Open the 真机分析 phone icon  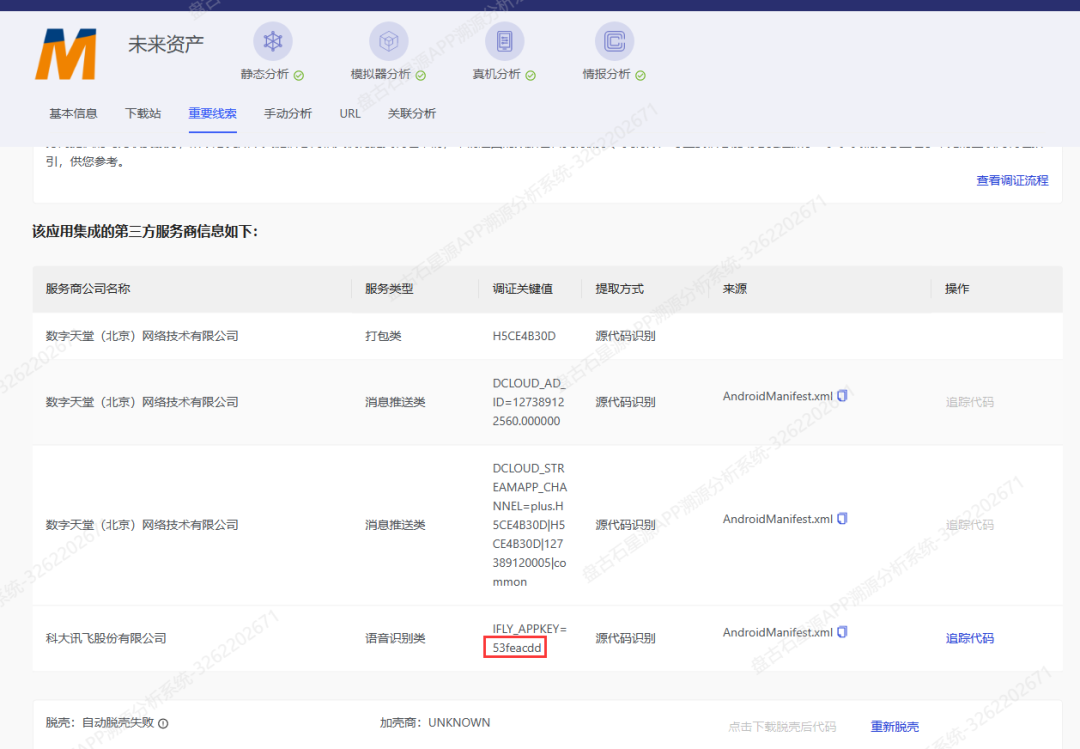click(504, 41)
